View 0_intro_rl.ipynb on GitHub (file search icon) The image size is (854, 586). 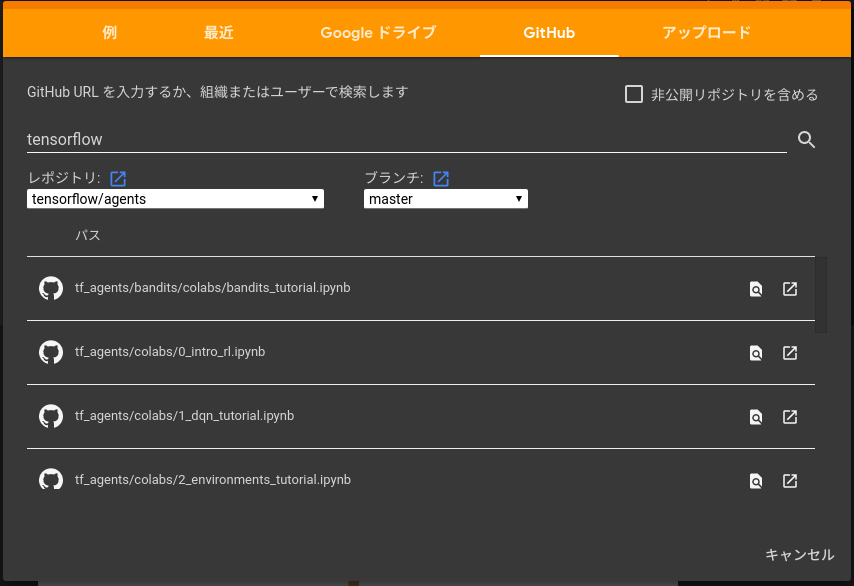pyautogui.click(x=755, y=353)
